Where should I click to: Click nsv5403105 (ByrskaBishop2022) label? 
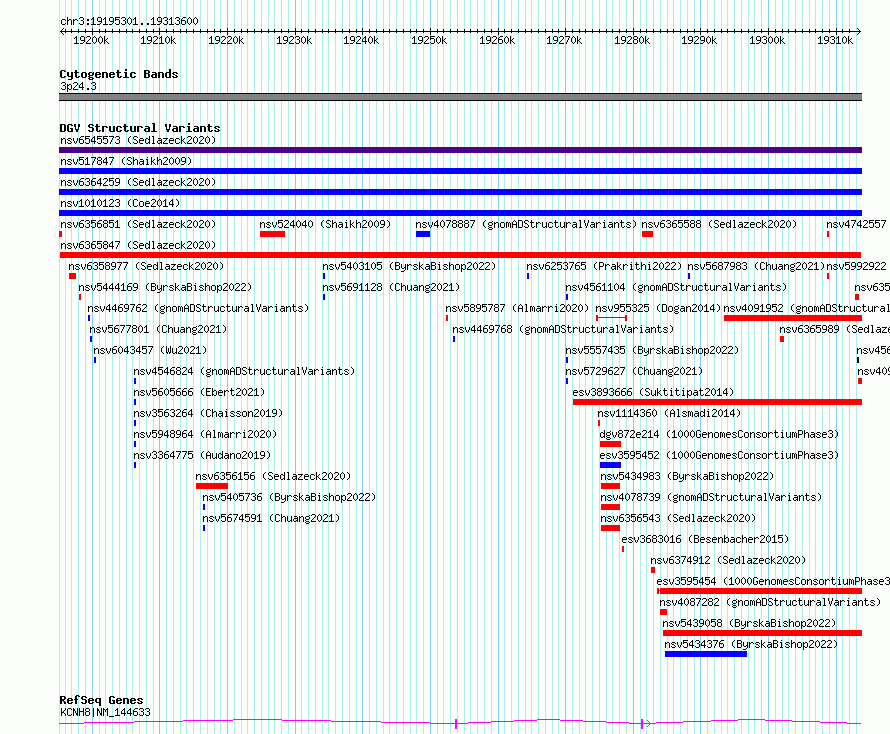[409, 266]
